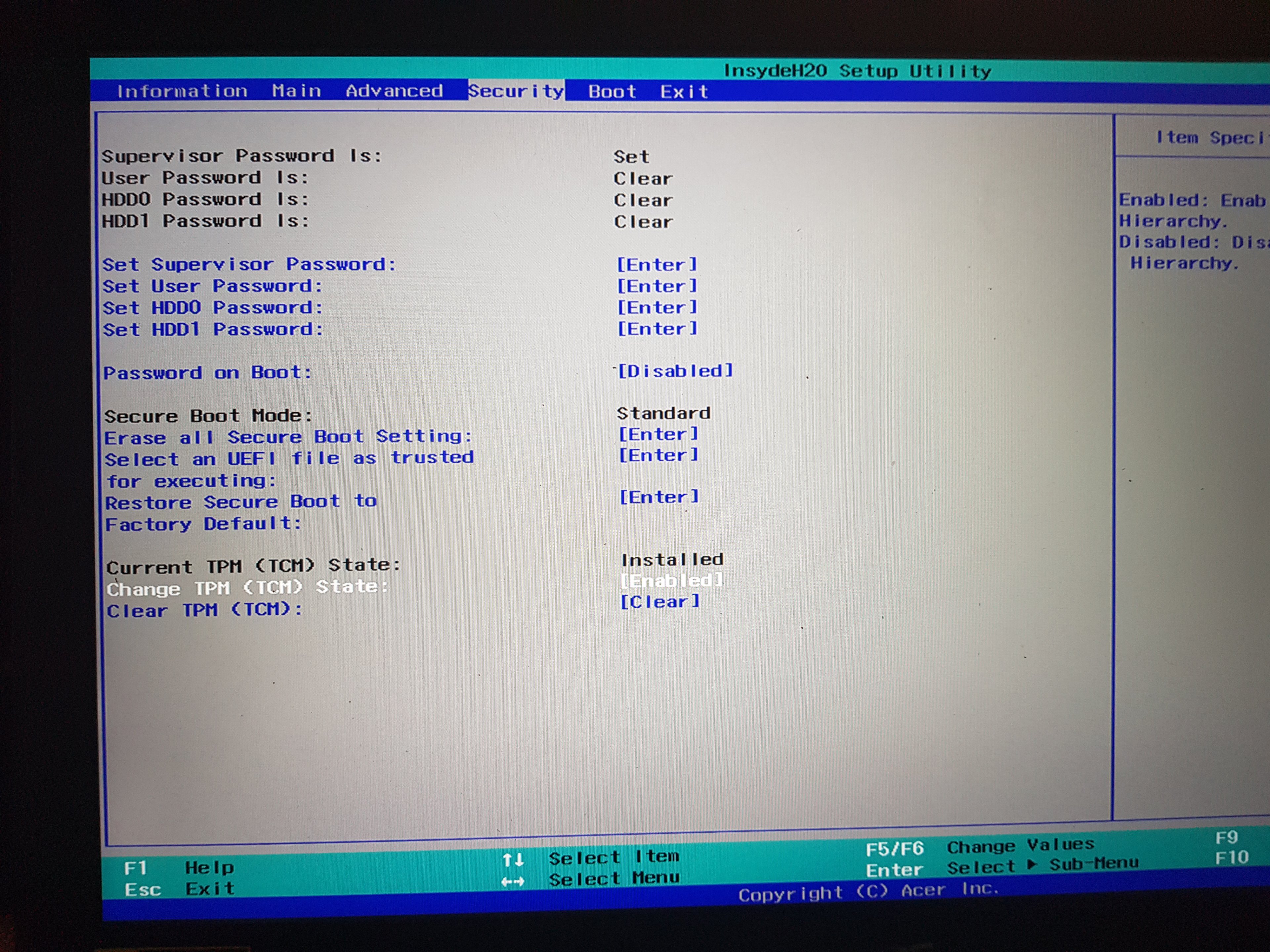Click the left-right arrows Select Menu icon
Viewport: 1270px width, 952px height.
[x=513, y=881]
